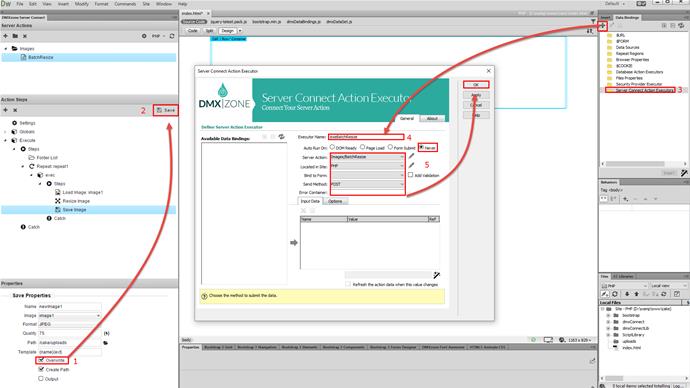Add new server action with plus icon
This screenshot has width=690, height=388.
point(6,36)
